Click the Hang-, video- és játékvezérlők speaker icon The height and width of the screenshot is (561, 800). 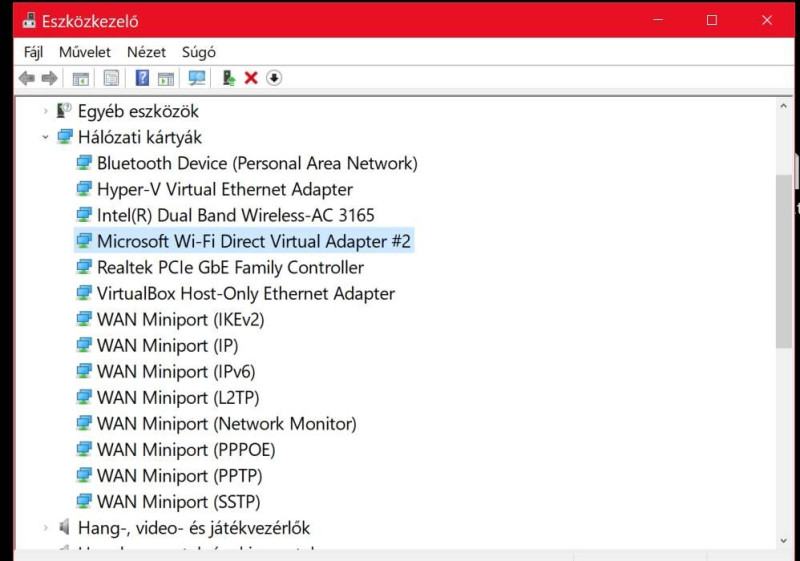click(x=64, y=527)
